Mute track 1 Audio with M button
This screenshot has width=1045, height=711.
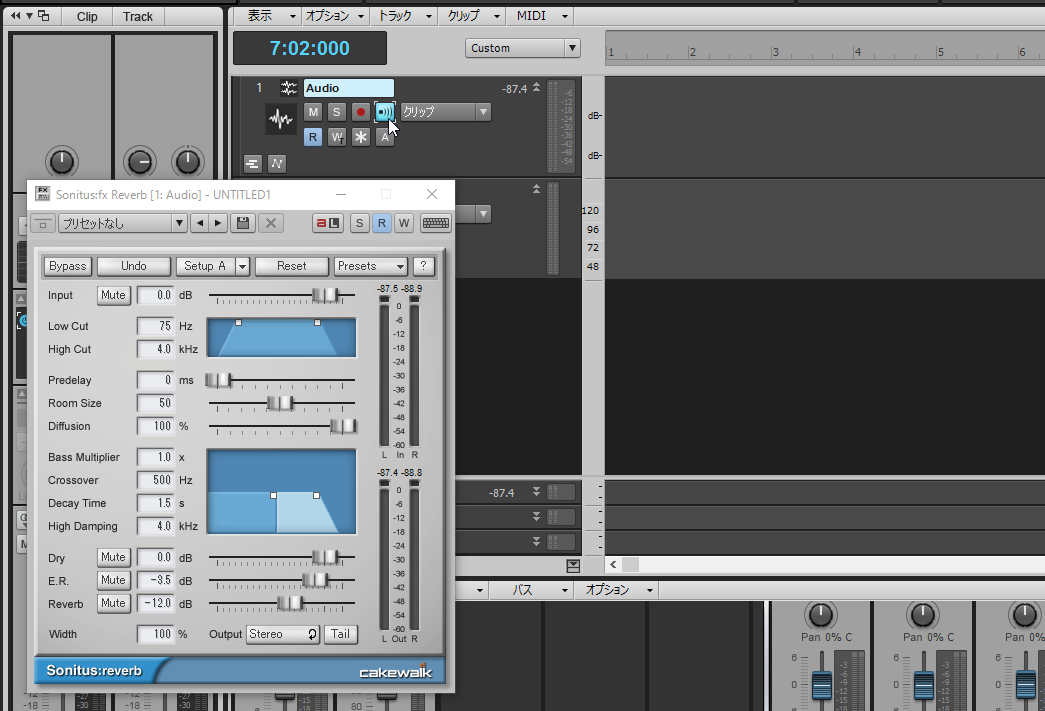coord(313,112)
